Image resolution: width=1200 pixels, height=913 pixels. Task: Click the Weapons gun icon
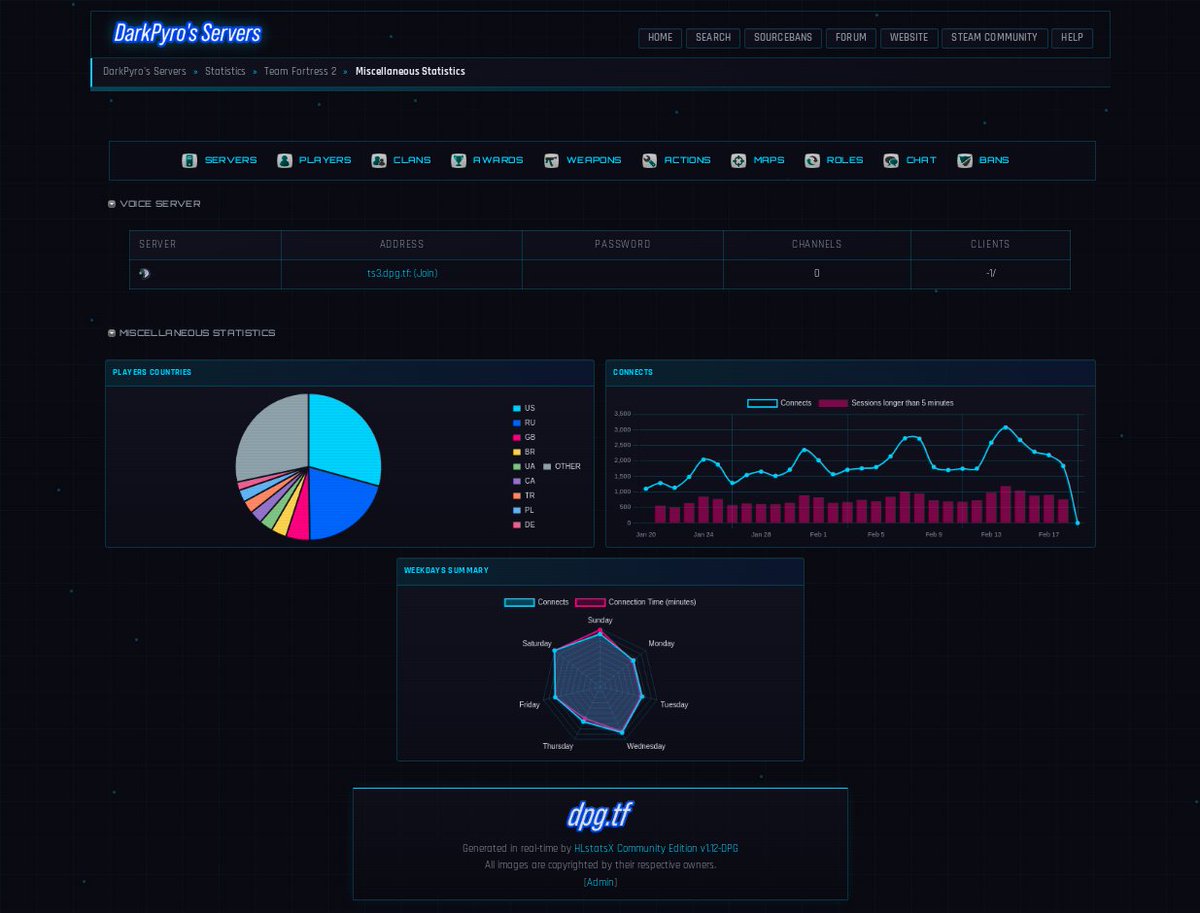[551, 160]
